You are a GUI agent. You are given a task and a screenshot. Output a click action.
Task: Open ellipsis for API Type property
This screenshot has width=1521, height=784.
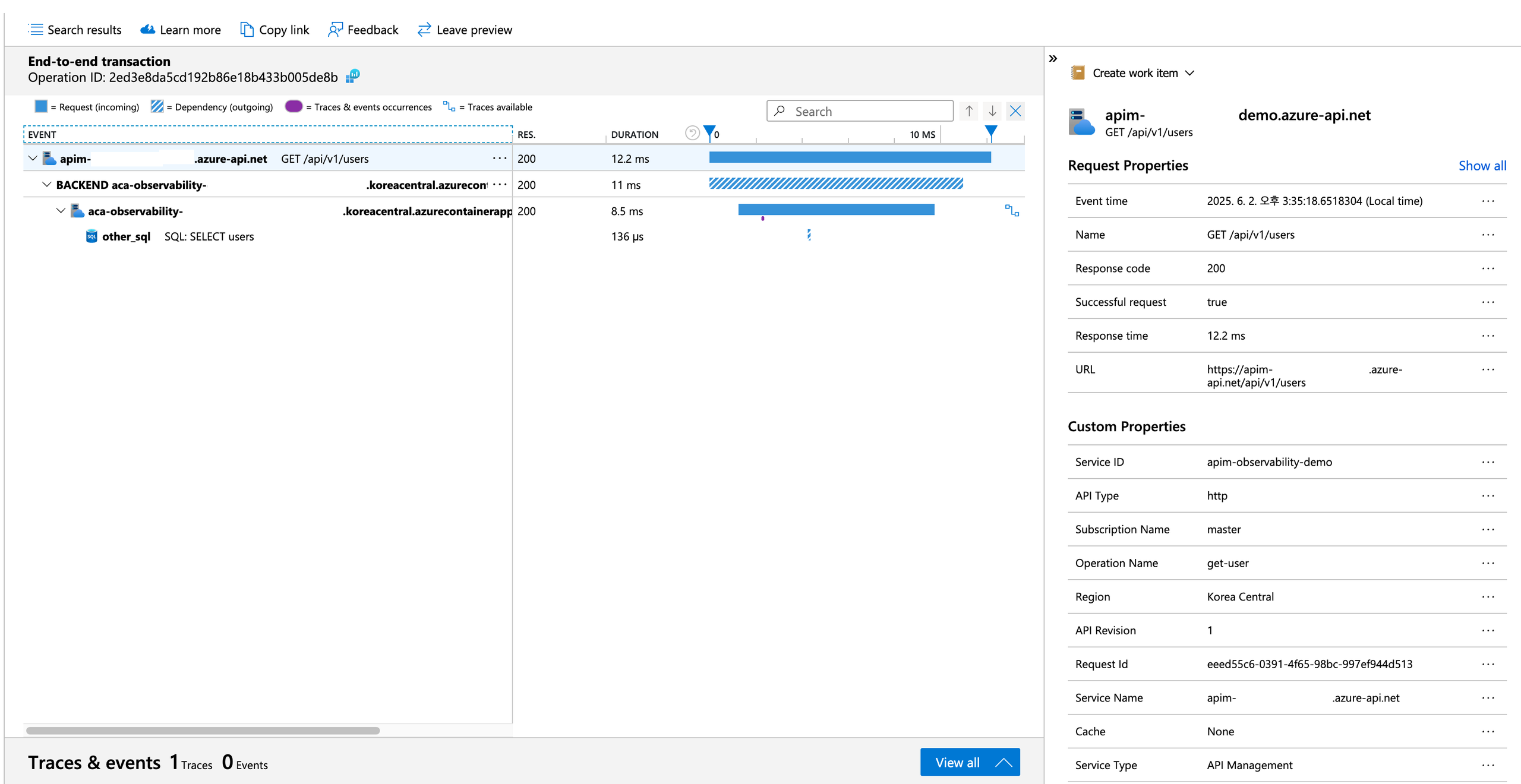coord(1488,496)
